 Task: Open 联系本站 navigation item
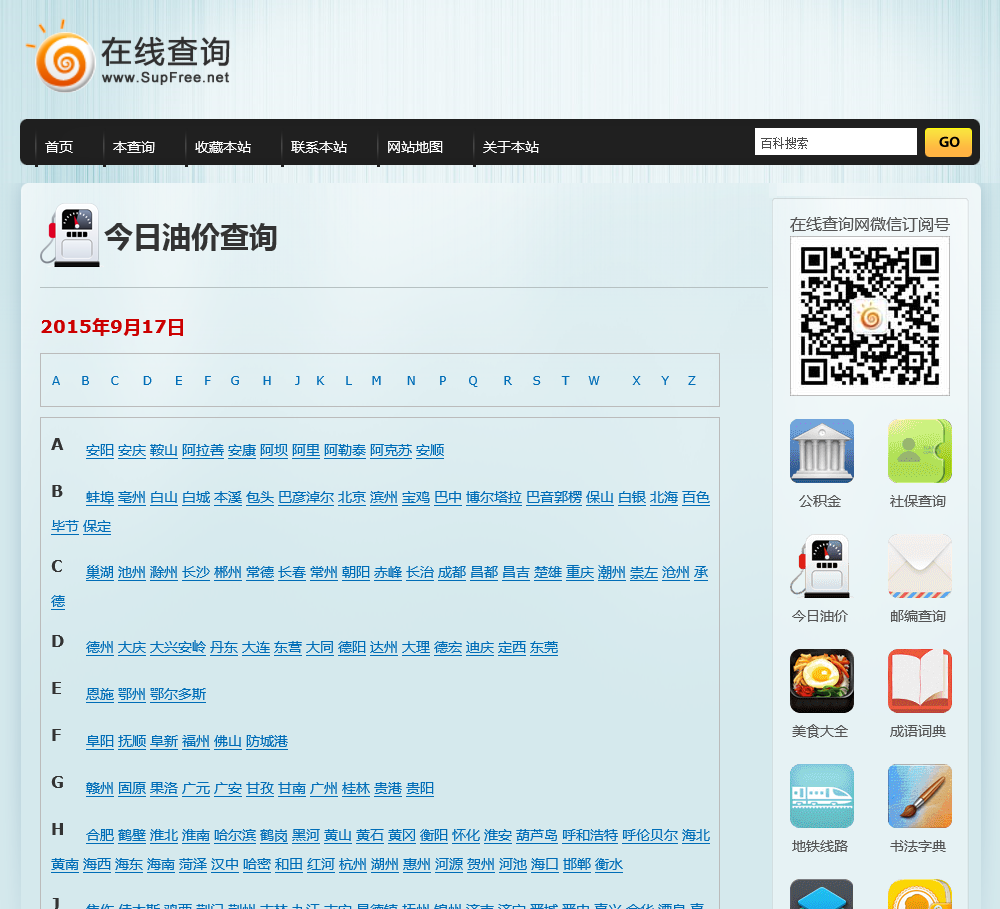(319, 147)
